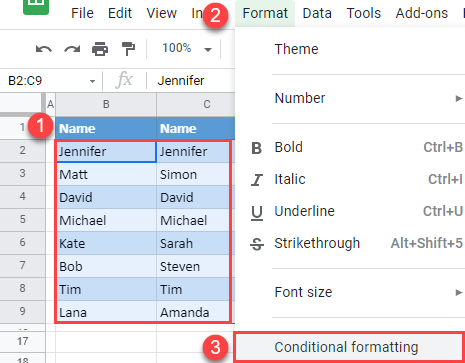Click the Bold B icon
Screen dimensions: 465x363
click(256, 148)
